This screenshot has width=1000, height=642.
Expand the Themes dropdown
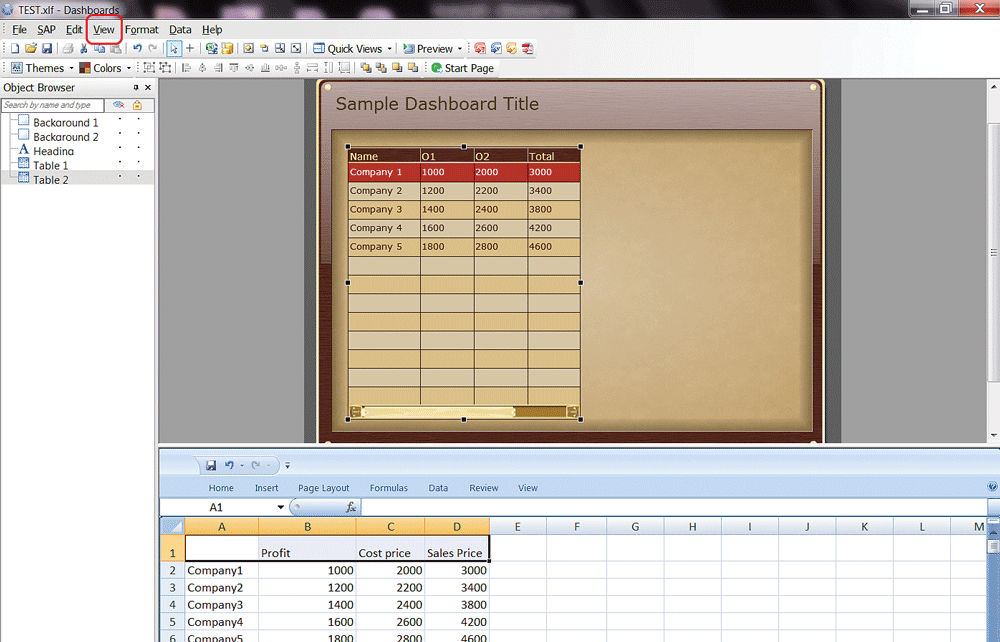(72, 68)
